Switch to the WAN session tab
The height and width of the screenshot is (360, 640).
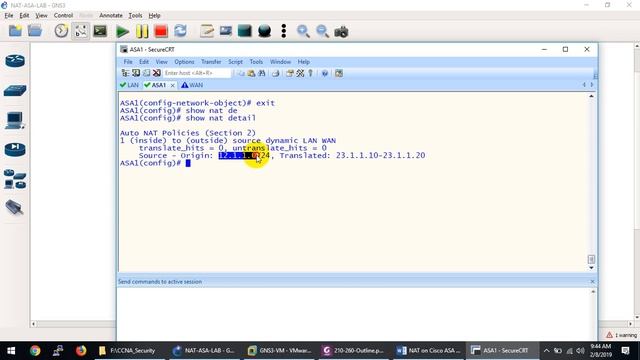pyautogui.click(x=192, y=85)
